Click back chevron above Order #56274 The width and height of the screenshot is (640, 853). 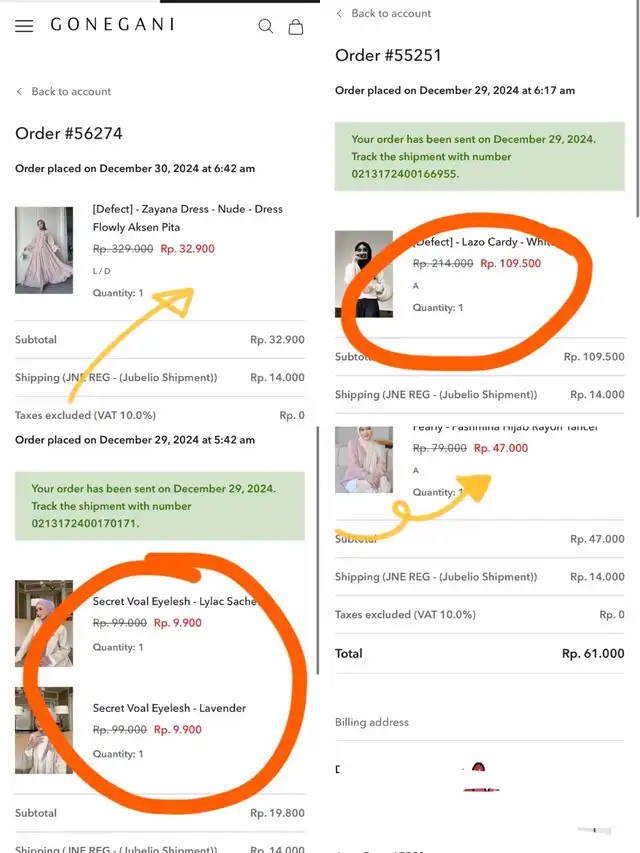20,91
